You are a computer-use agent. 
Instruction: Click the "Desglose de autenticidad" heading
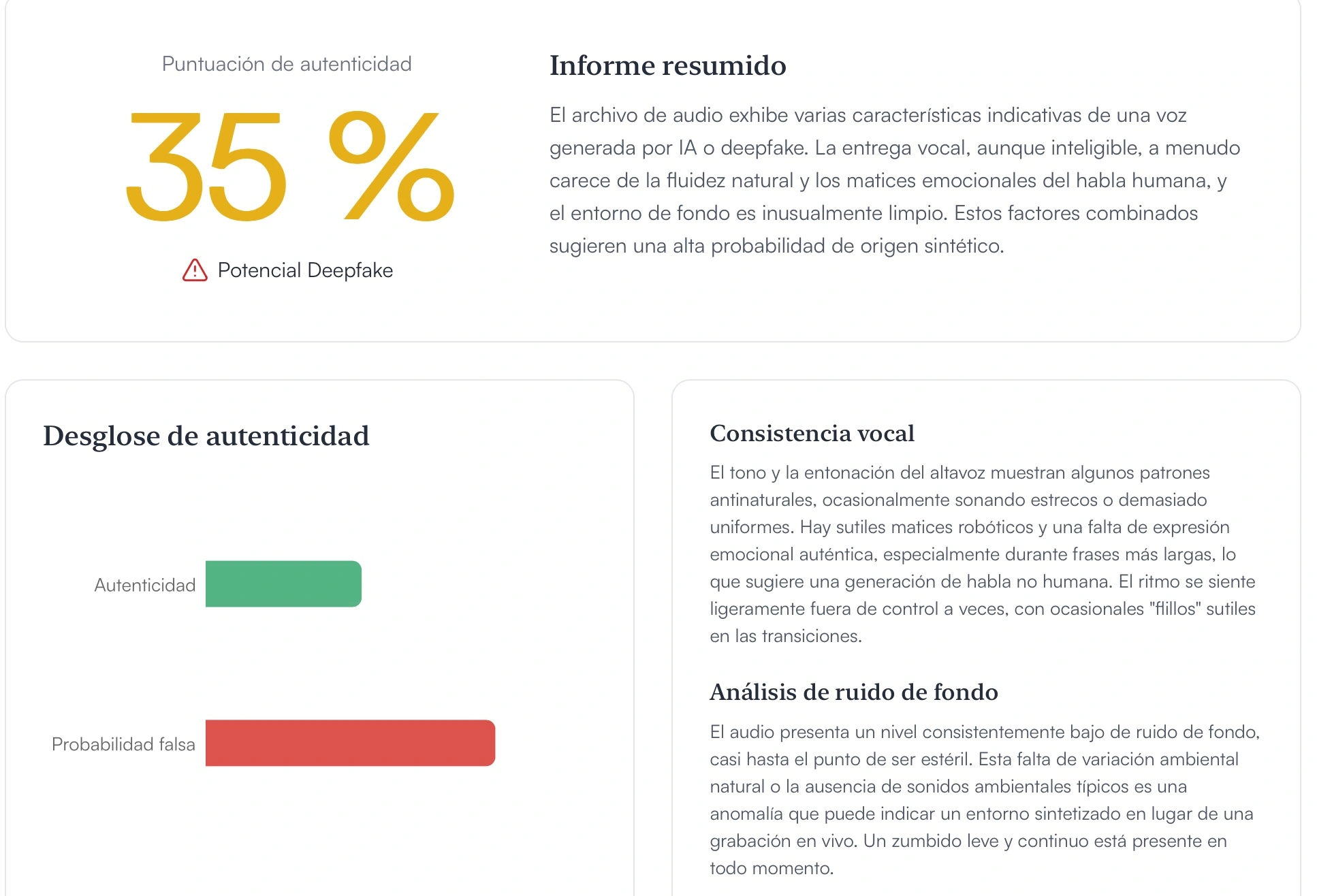coord(206,436)
